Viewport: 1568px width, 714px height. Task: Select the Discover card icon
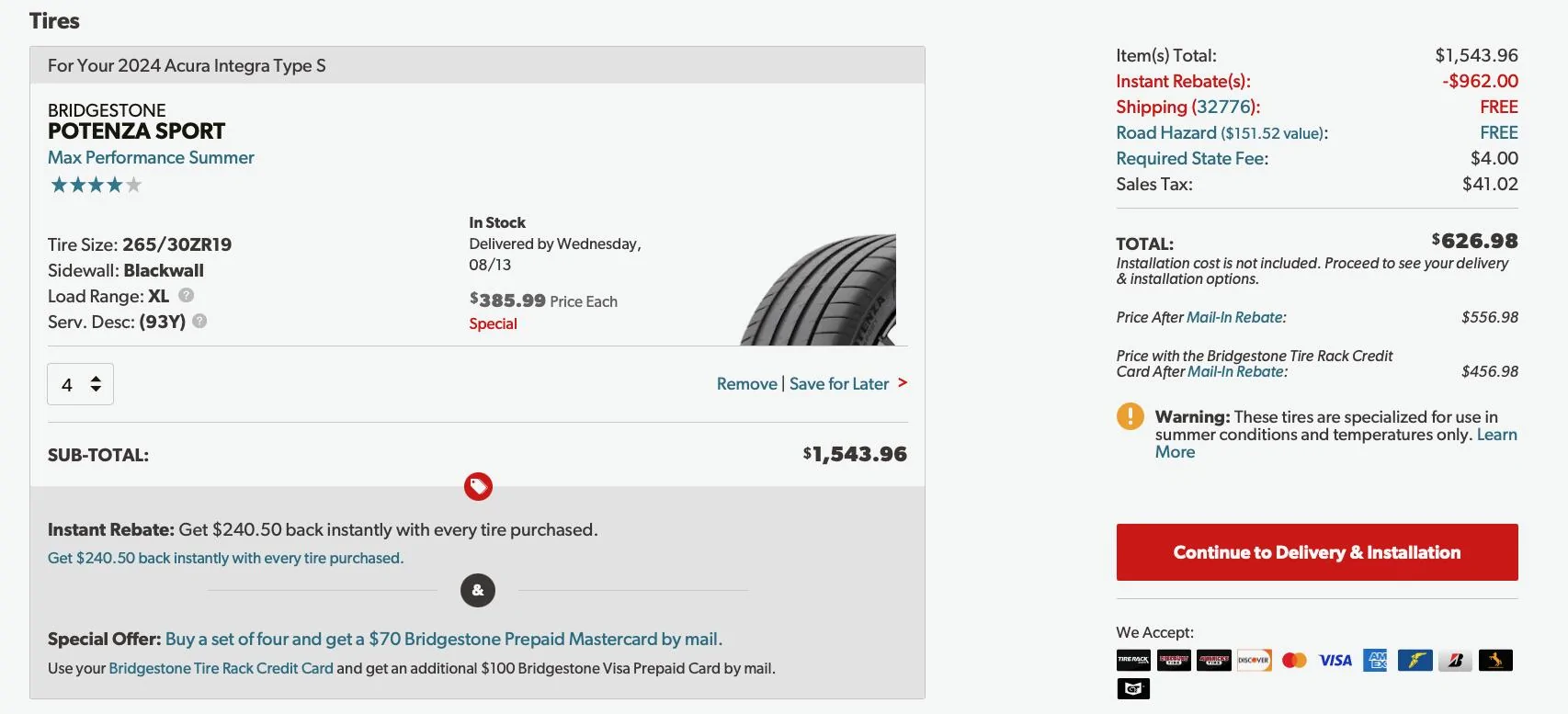1255,660
